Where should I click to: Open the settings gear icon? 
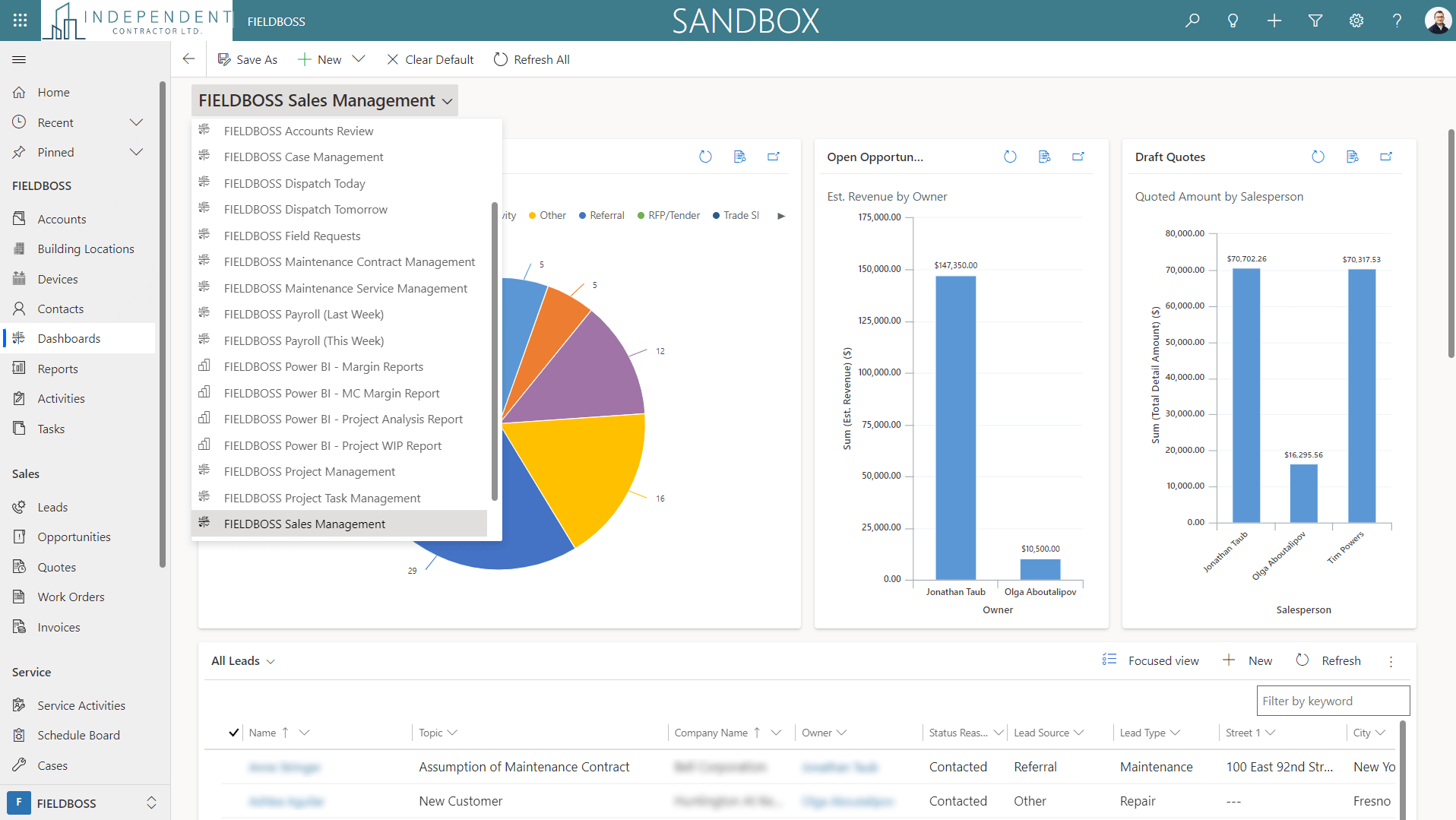click(1356, 21)
